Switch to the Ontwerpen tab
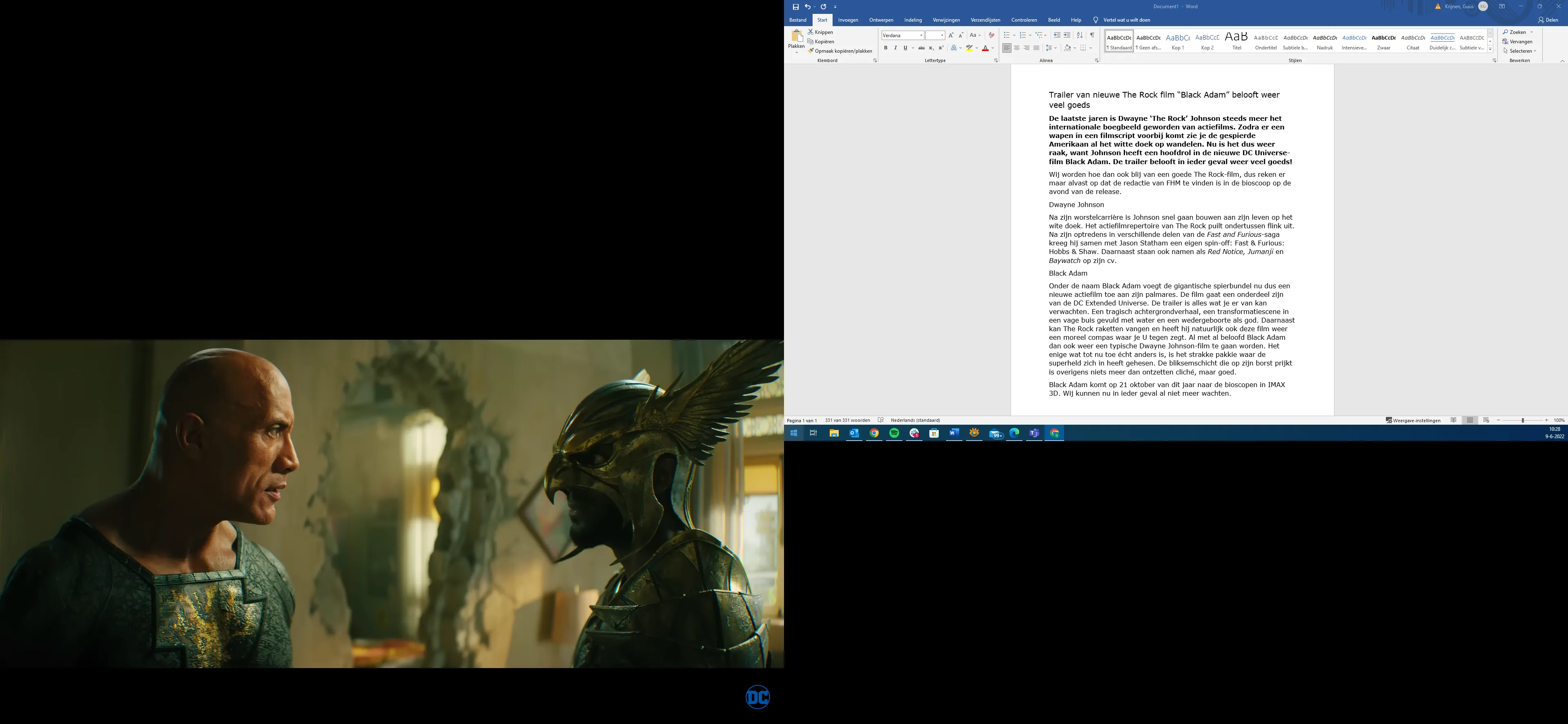 click(x=881, y=20)
